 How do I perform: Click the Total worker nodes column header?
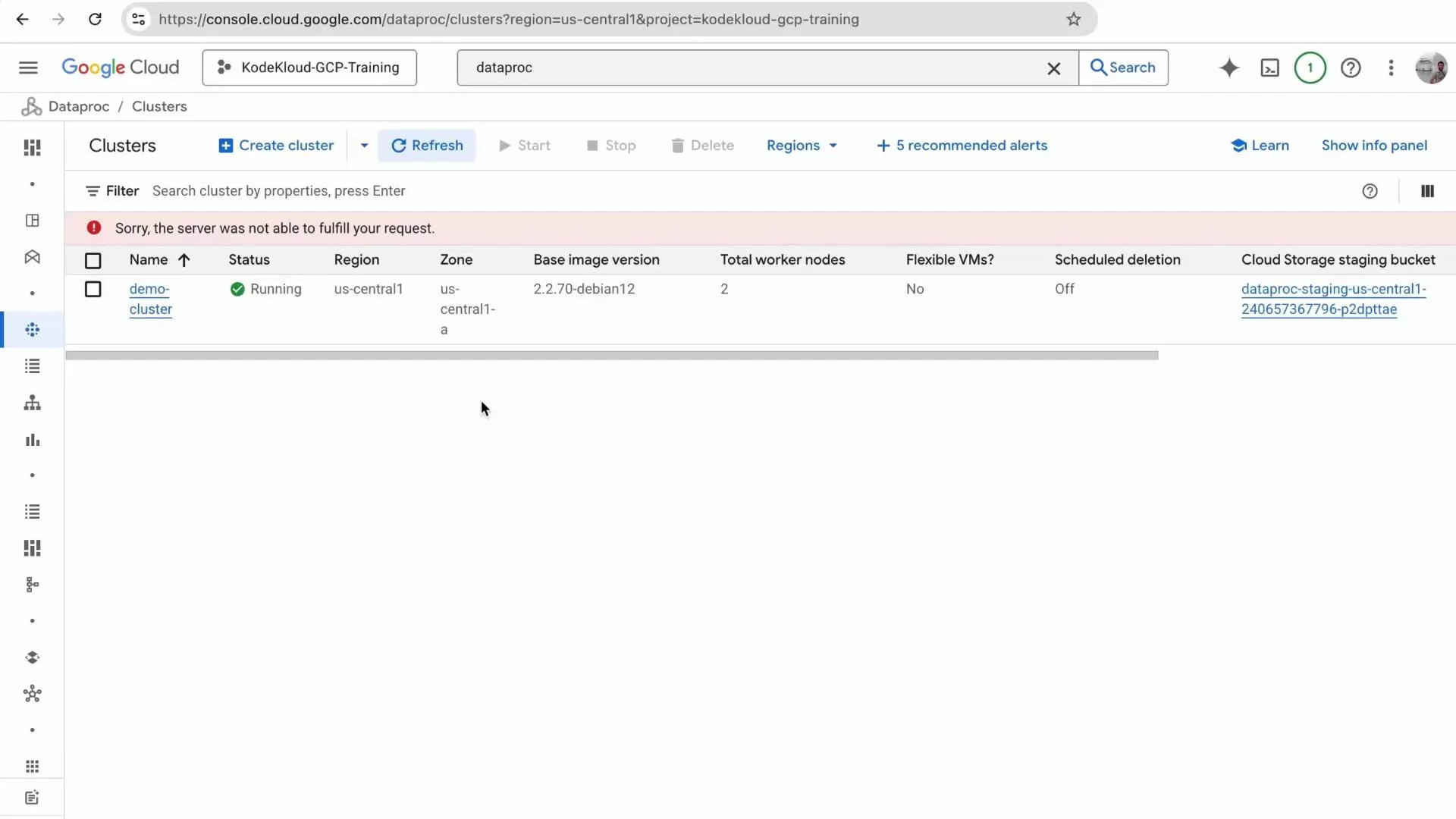[783, 260]
